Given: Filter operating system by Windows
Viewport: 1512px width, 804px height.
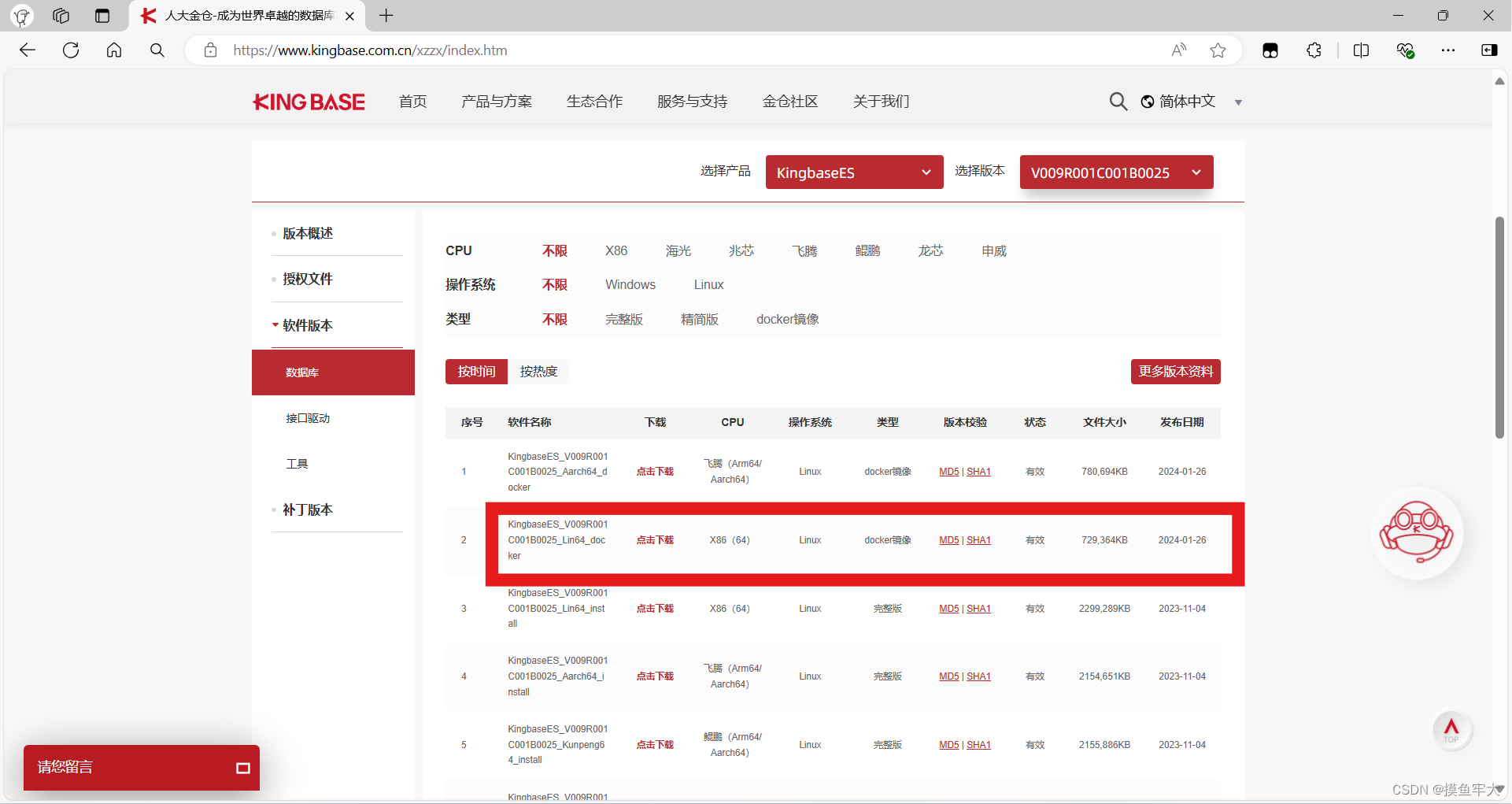Looking at the screenshot, I should click(630, 284).
